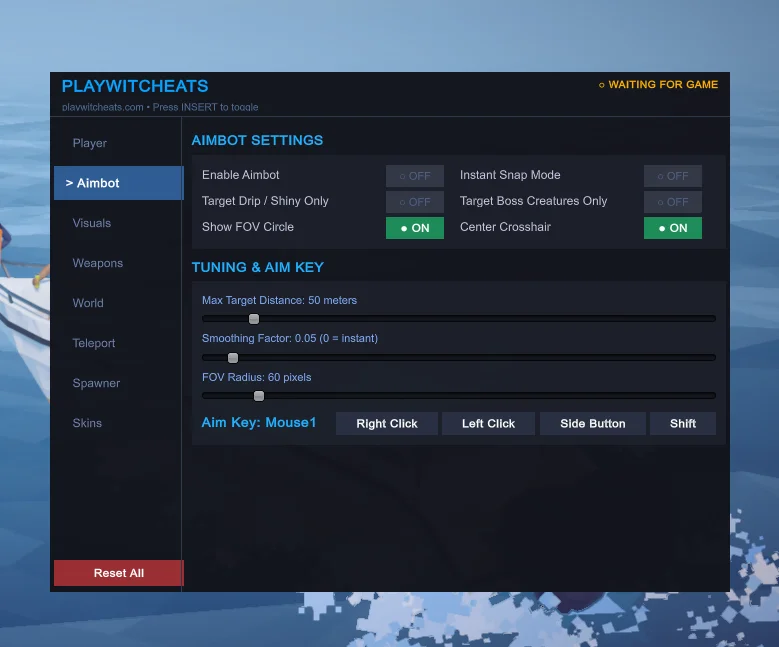Enable Target Drip / Shiny Only toggle
The height and width of the screenshot is (647, 779).
click(x=415, y=202)
